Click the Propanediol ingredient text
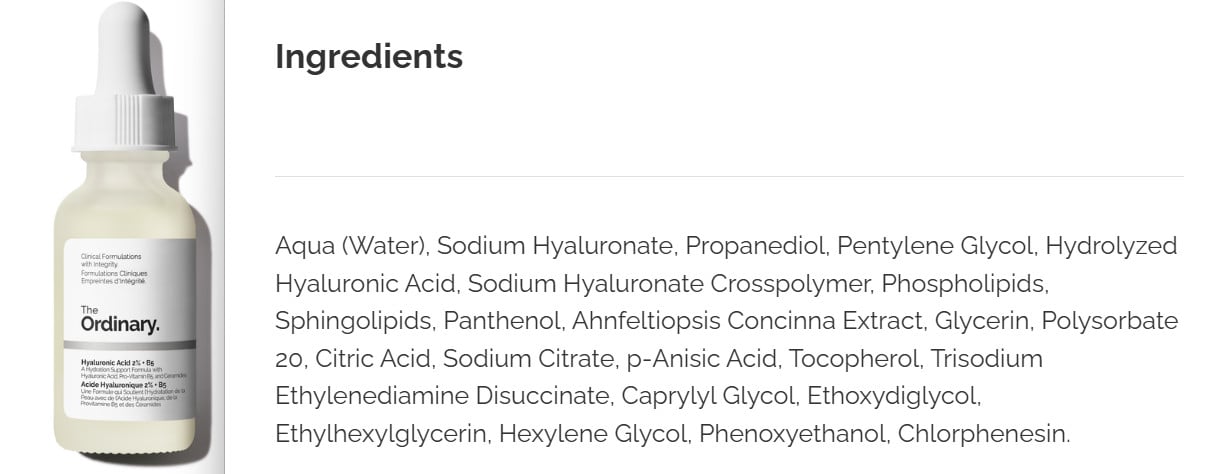 (x=754, y=246)
